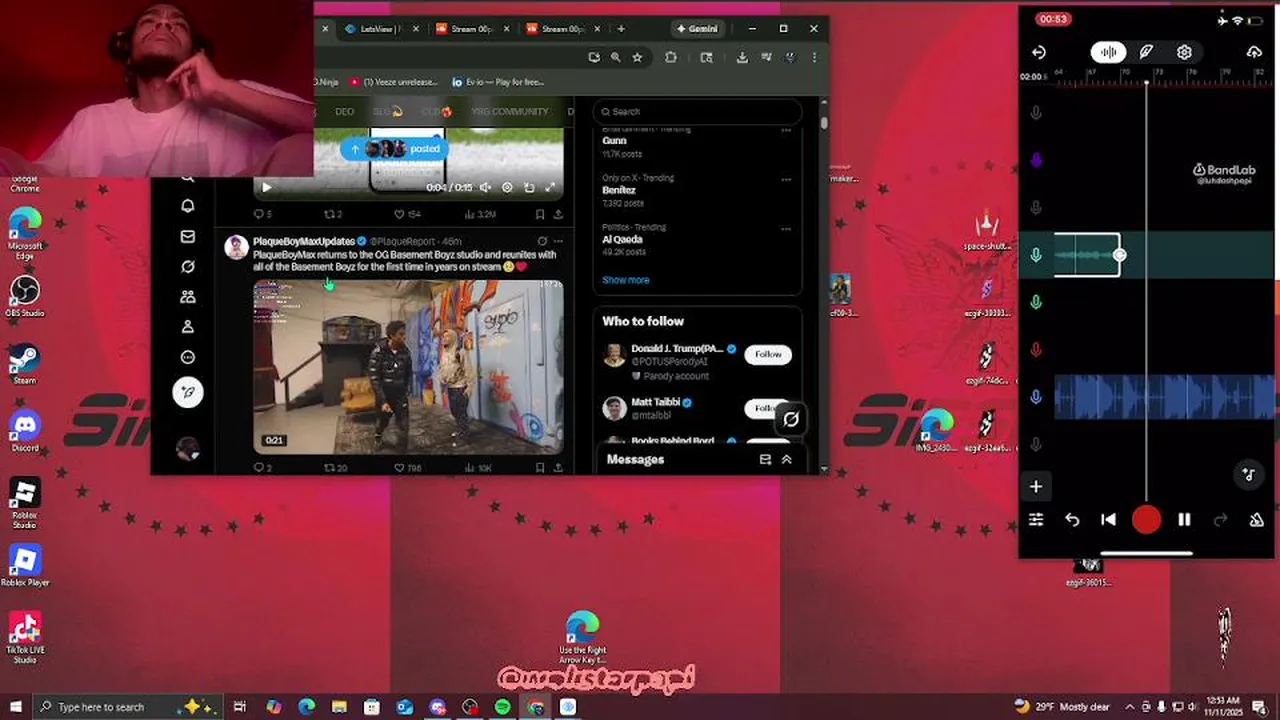Select YRG COMMUNITY timeline tab

pos(510,112)
